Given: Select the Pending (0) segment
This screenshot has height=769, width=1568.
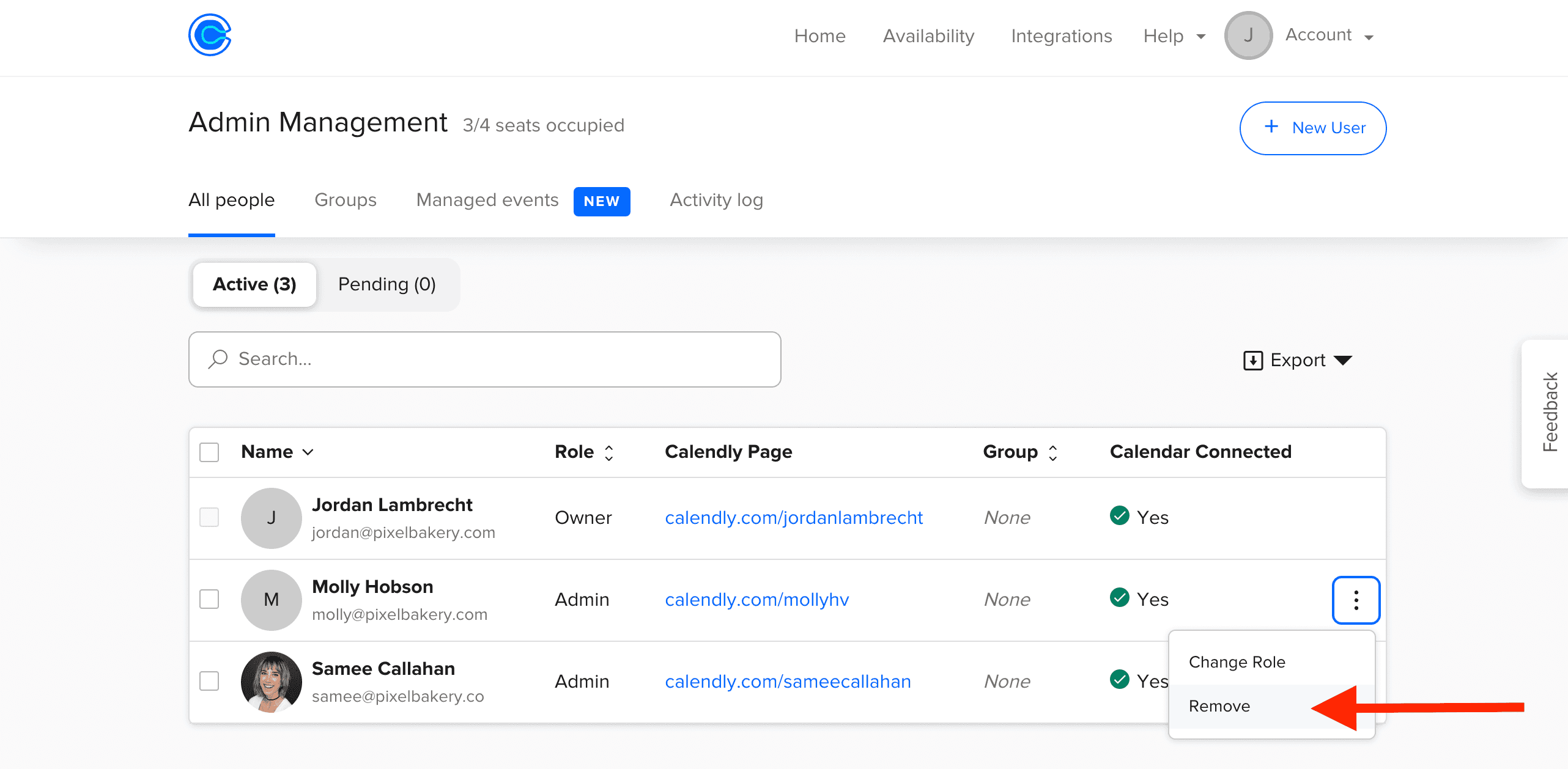Looking at the screenshot, I should (x=386, y=285).
